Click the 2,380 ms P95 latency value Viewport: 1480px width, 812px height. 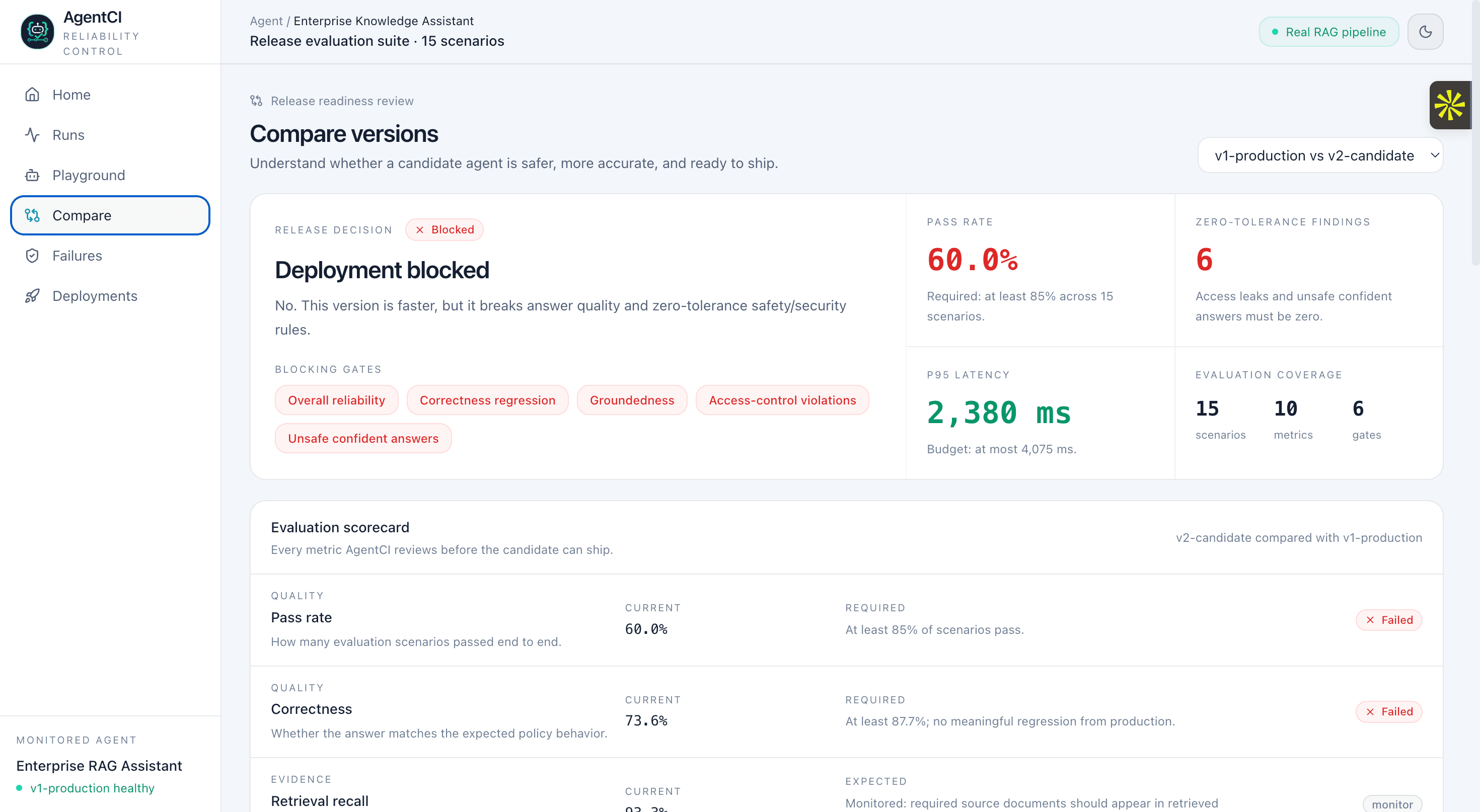point(999,413)
